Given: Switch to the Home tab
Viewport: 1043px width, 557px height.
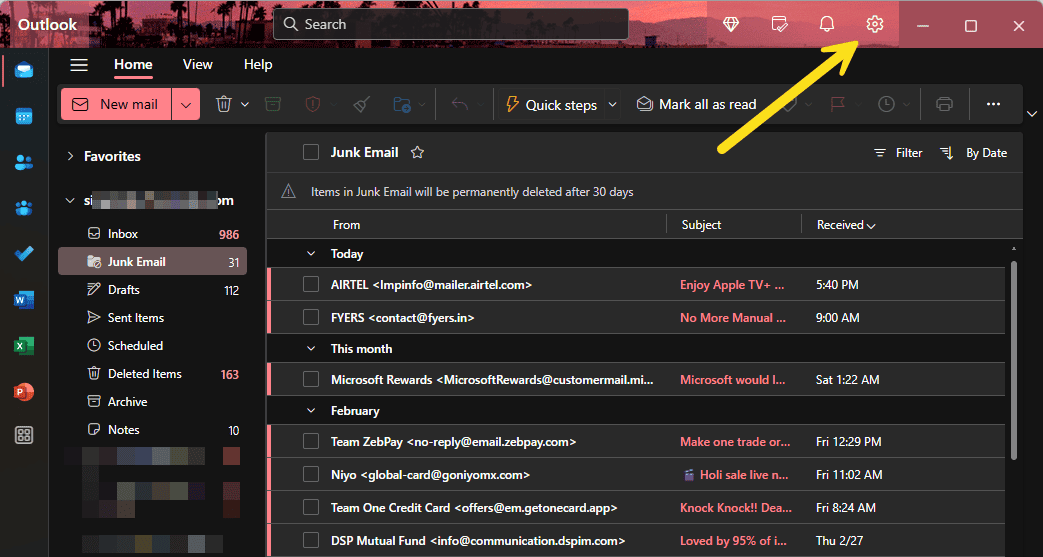Looking at the screenshot, I should (x=133, y=65).
